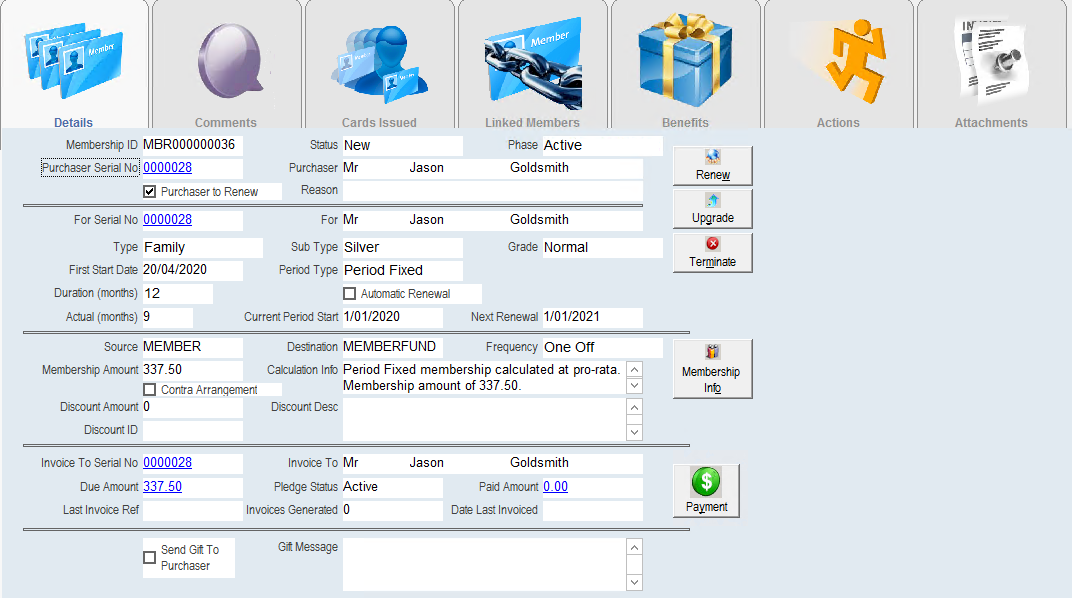Click into the Reason text field
This screenshot has height=598, width=1072.
coord(492,191)
